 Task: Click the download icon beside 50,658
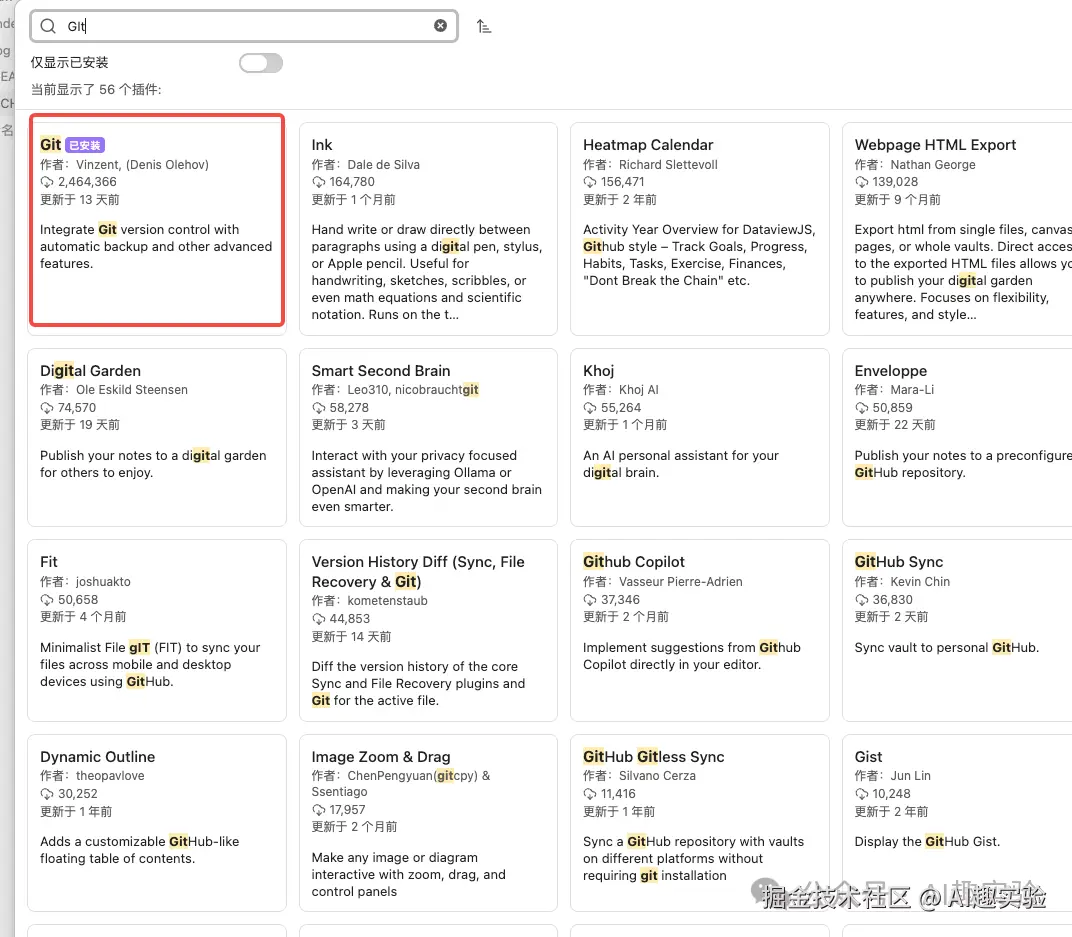46,600
